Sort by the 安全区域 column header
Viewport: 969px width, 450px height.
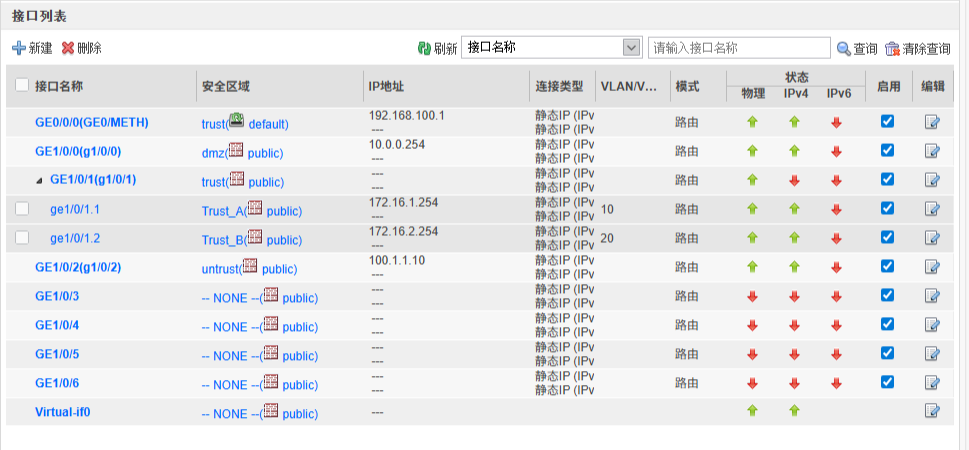(226, 87)
